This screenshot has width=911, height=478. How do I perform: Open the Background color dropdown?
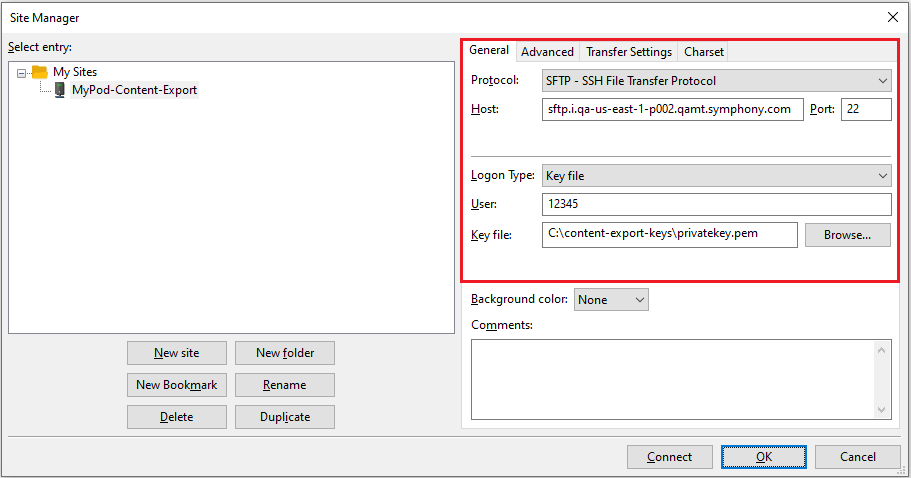611,300
